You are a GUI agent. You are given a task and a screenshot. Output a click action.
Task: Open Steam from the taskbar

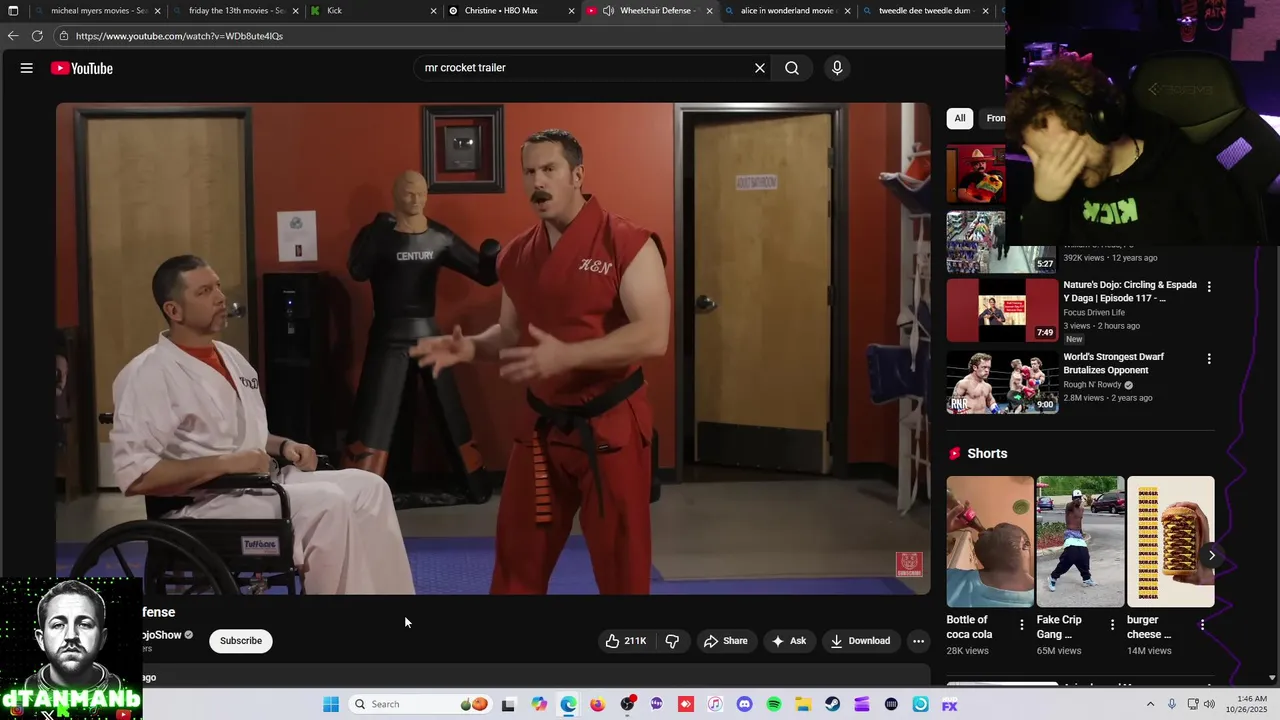tap(833, 704)
